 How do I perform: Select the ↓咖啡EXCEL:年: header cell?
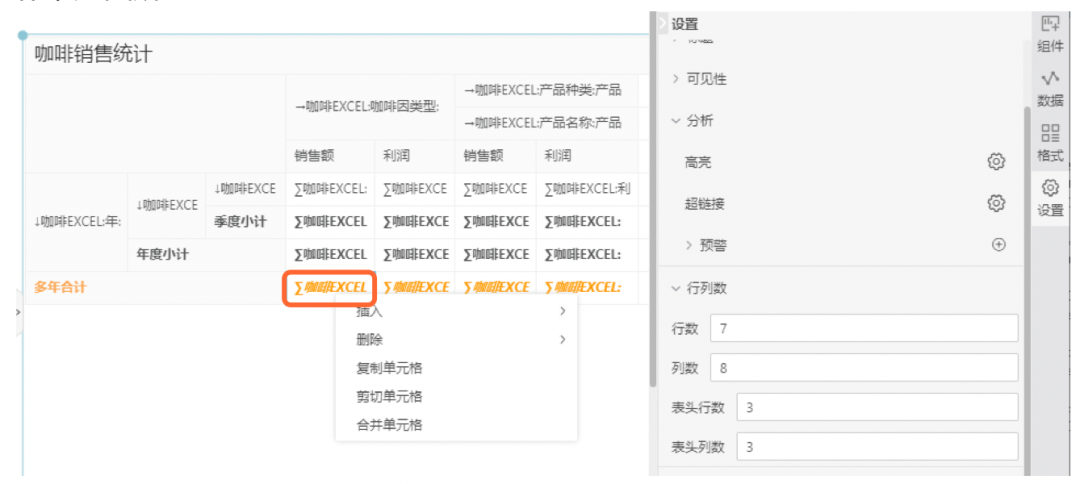pos(76,222)
